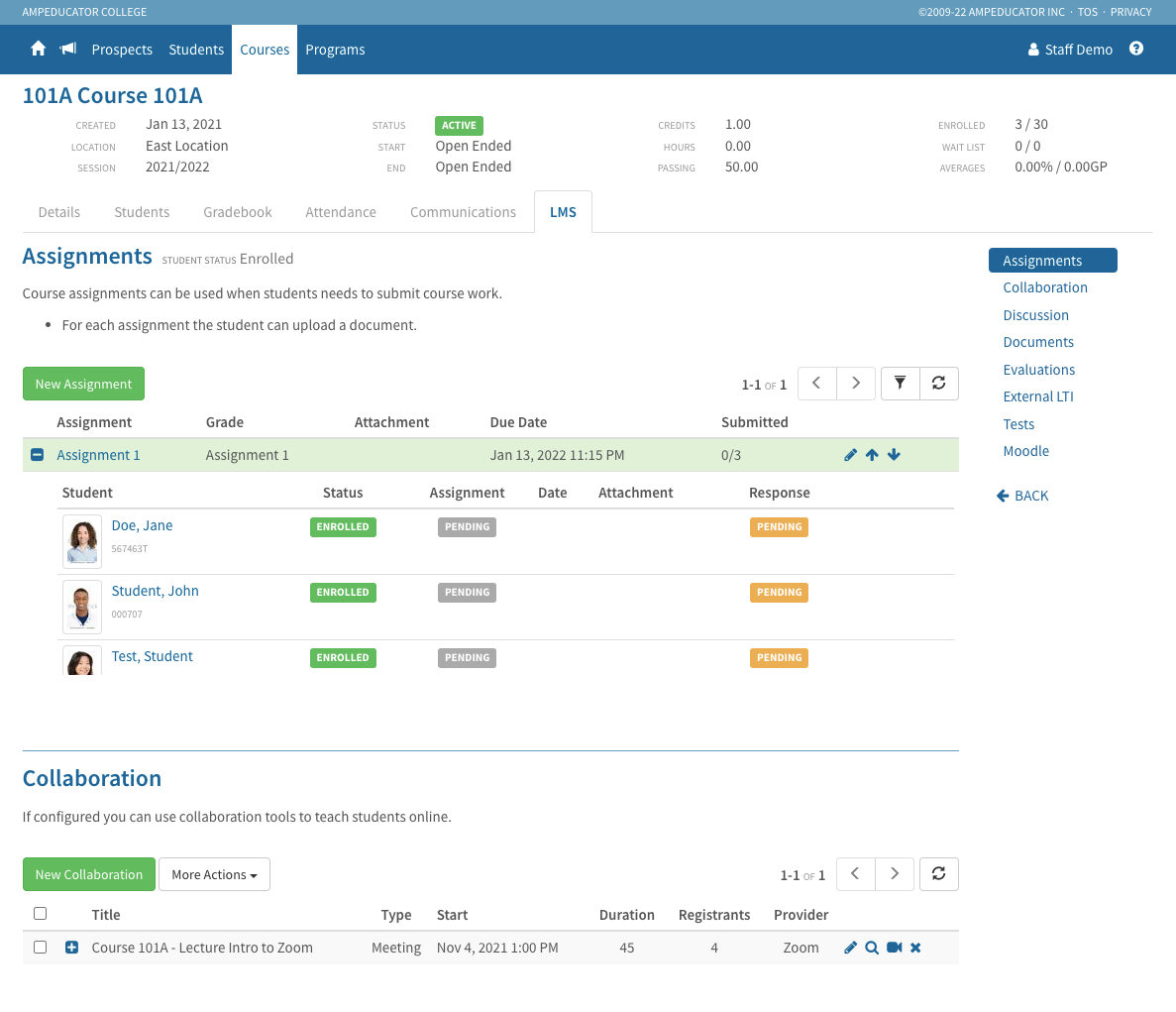1176x1012 pixels.
Task: Switch to the Gradebook tab
Action: (237, 211)
